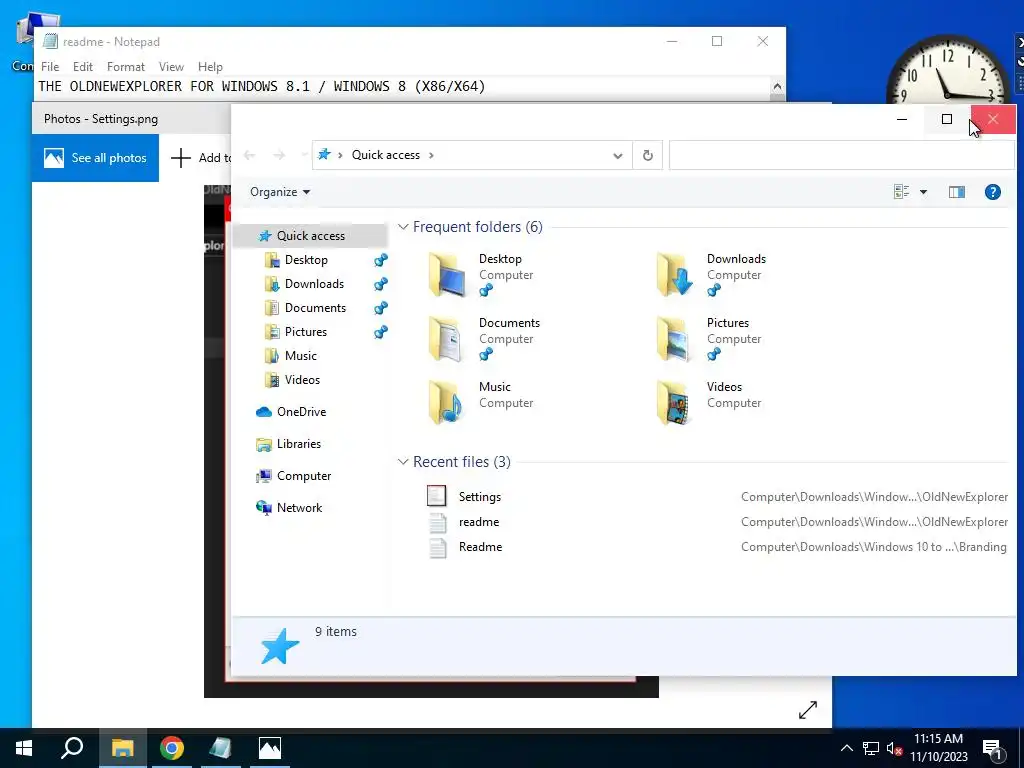Select the capitalized Readme entry in Recent files

tap(716, 547)
